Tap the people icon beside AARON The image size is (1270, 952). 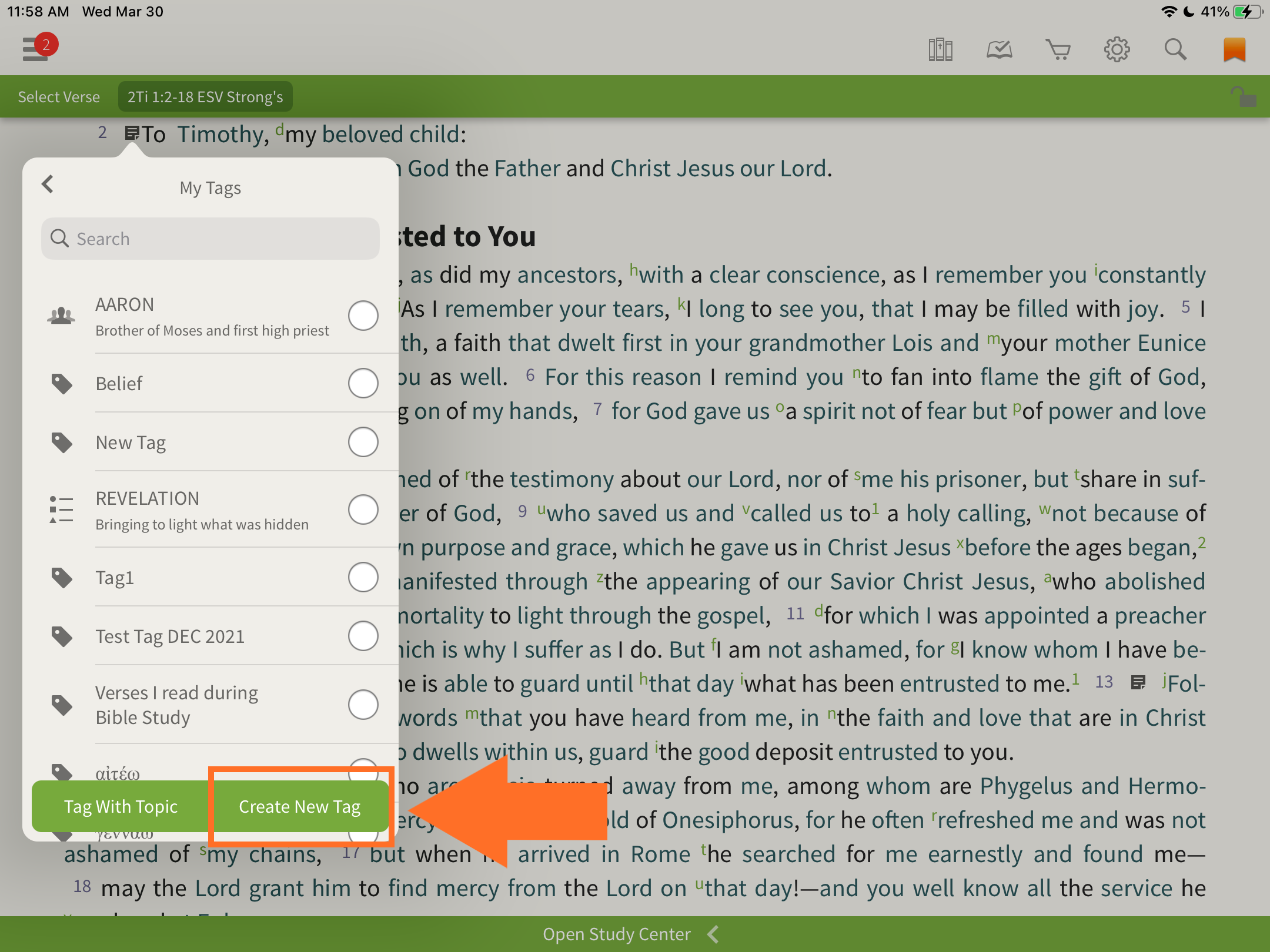pyautogui.click(x=61, y=316)
